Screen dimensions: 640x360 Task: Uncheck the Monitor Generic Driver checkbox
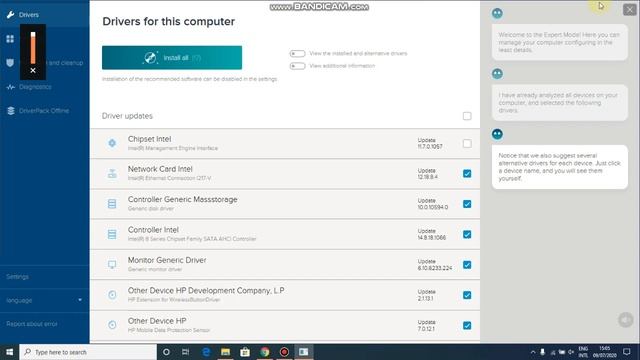click(x=467, y=264)
